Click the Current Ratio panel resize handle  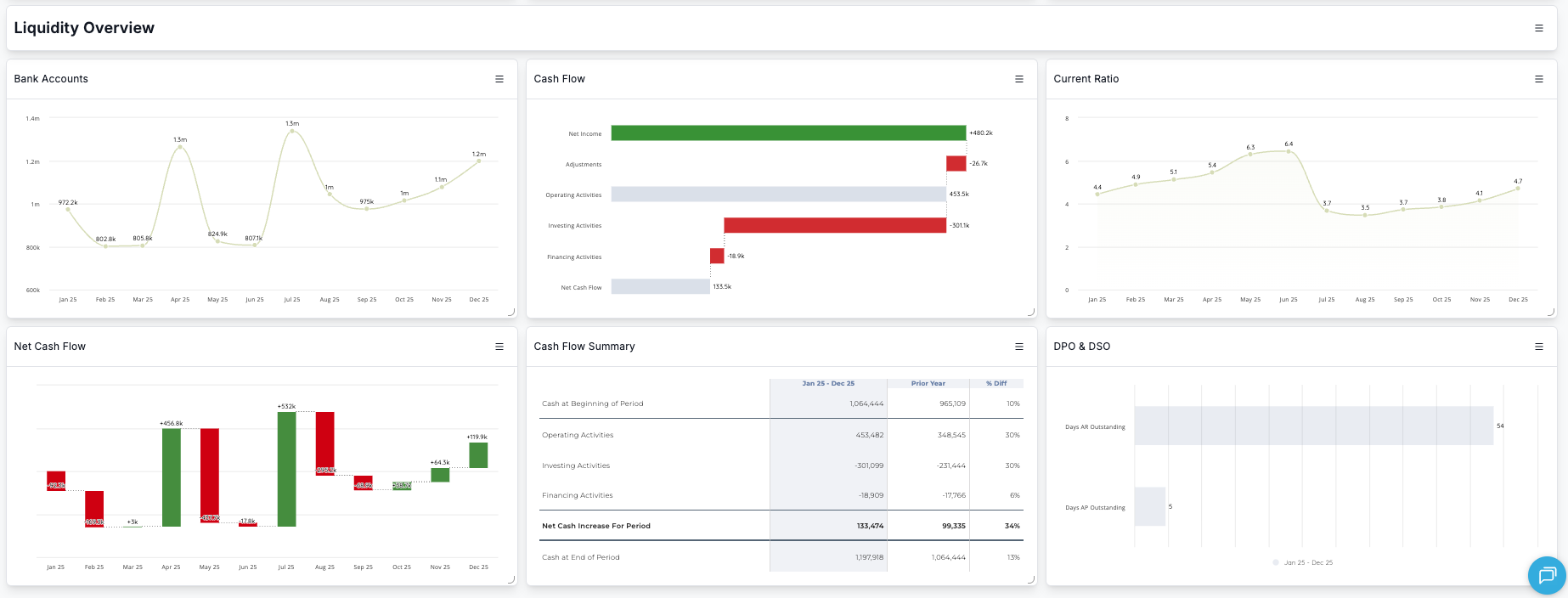(1551, 313)
